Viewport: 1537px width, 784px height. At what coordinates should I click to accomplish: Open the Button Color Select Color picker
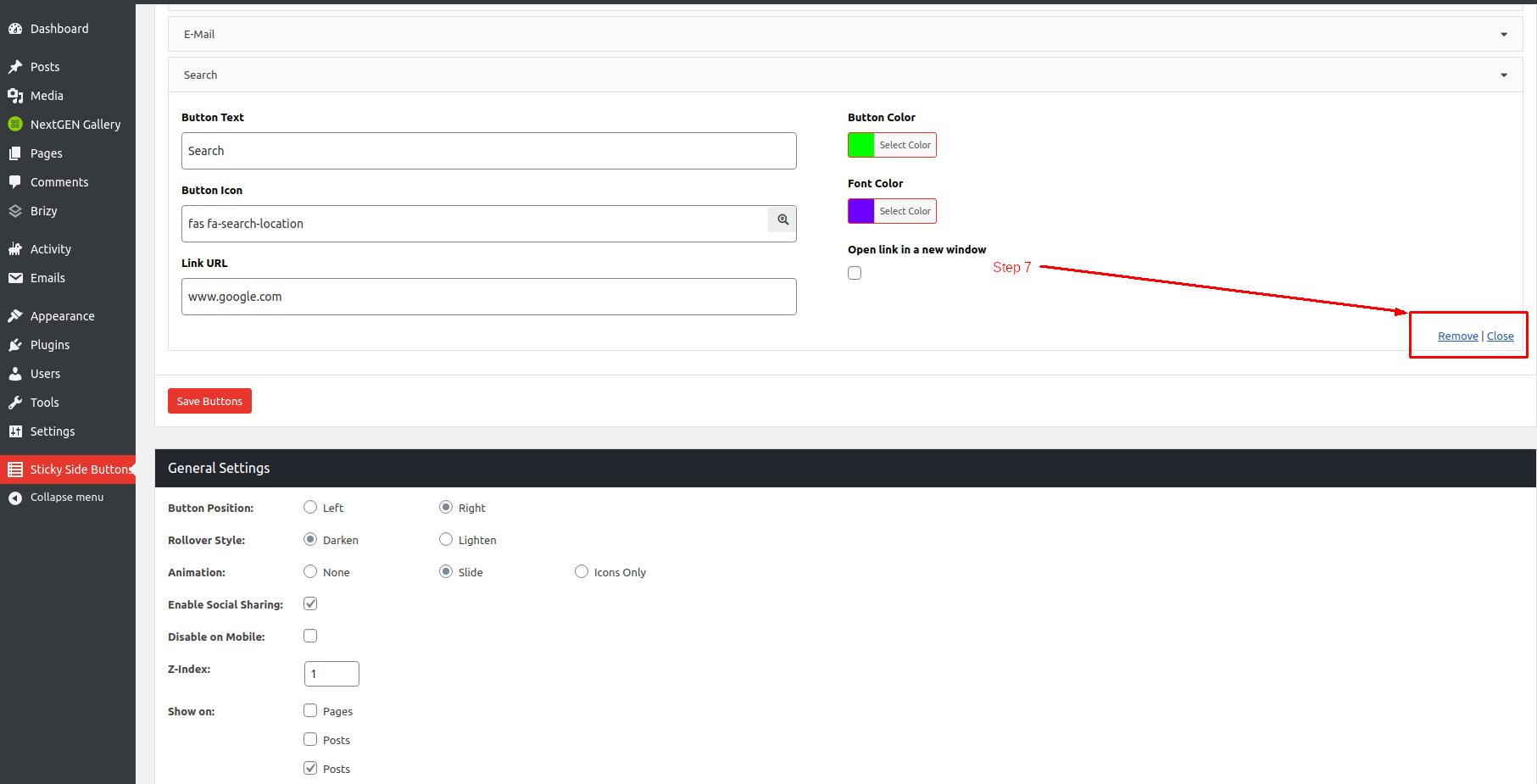tap(905, 145)
